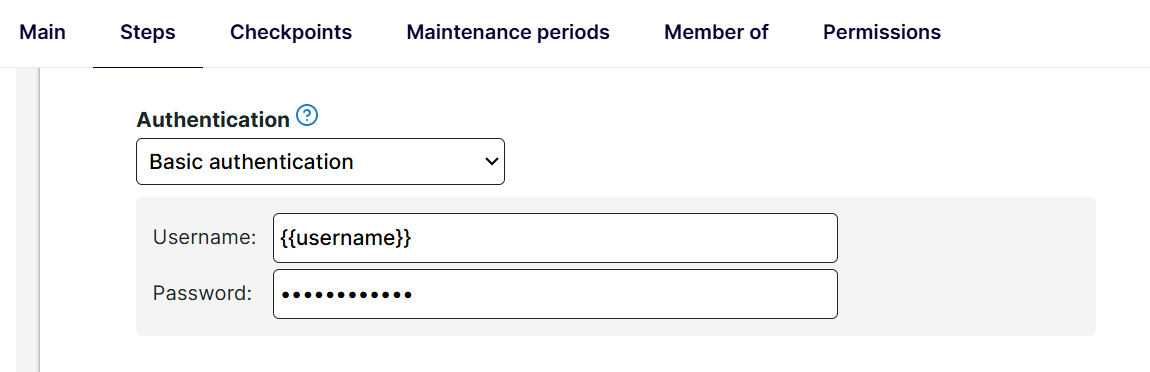
Task: Switch to the Member of tab
Action: point(716,32)
